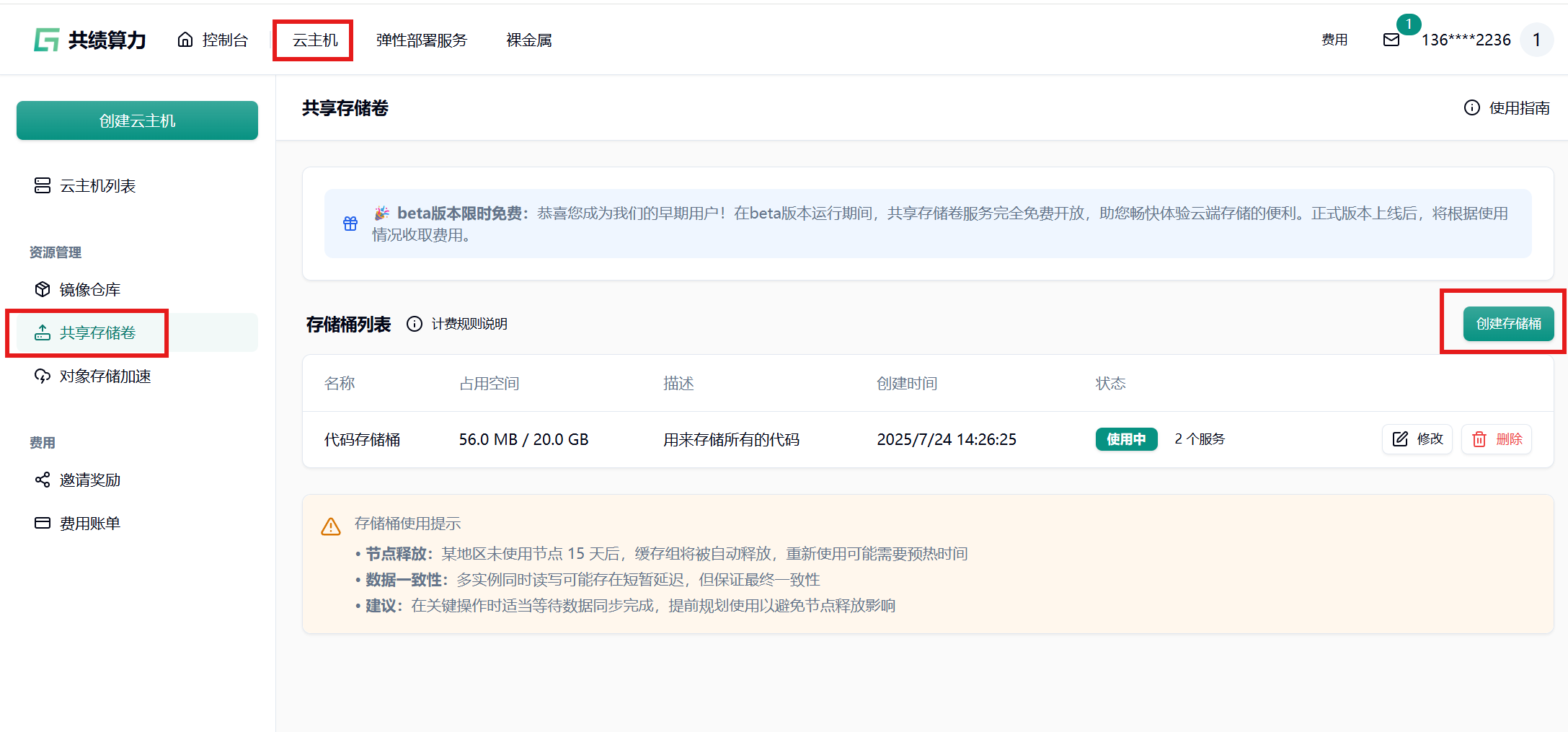Select 镜像仓库 in the sidebar
This screenshot has width=1568, height=732.
pyautogui.click(x=89, y=290)
